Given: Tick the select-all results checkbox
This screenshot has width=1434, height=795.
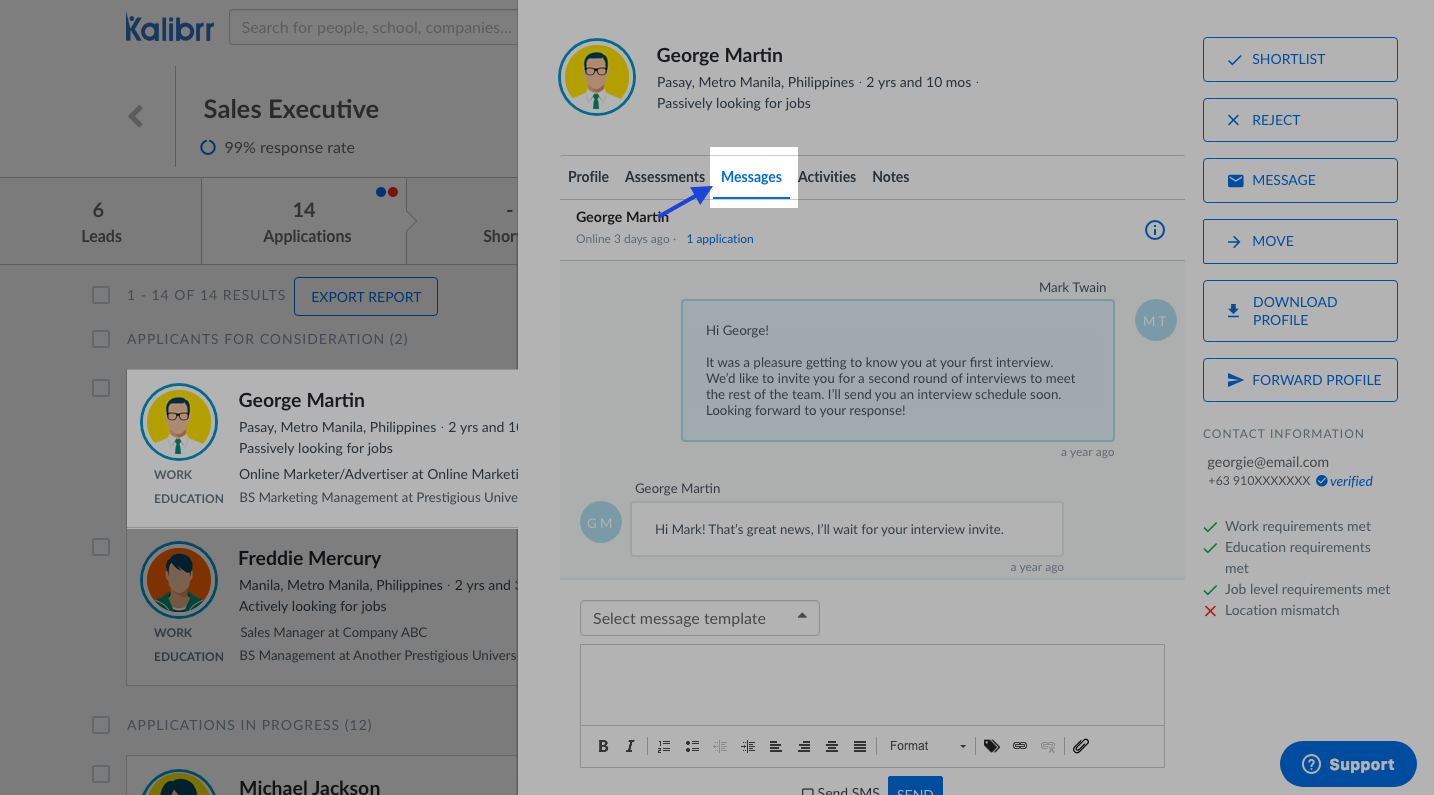Looking at the screenshot, I should 101,295.
